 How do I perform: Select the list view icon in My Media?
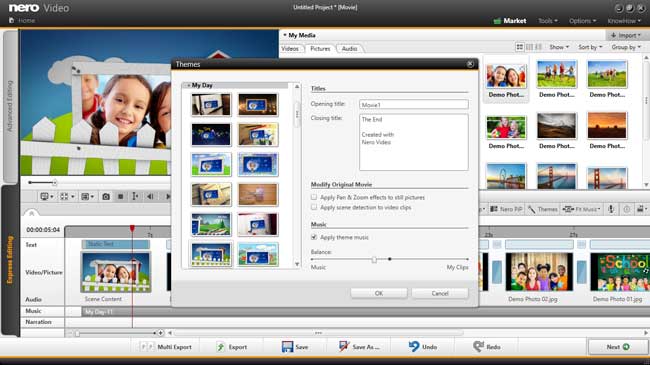point(529,47)
